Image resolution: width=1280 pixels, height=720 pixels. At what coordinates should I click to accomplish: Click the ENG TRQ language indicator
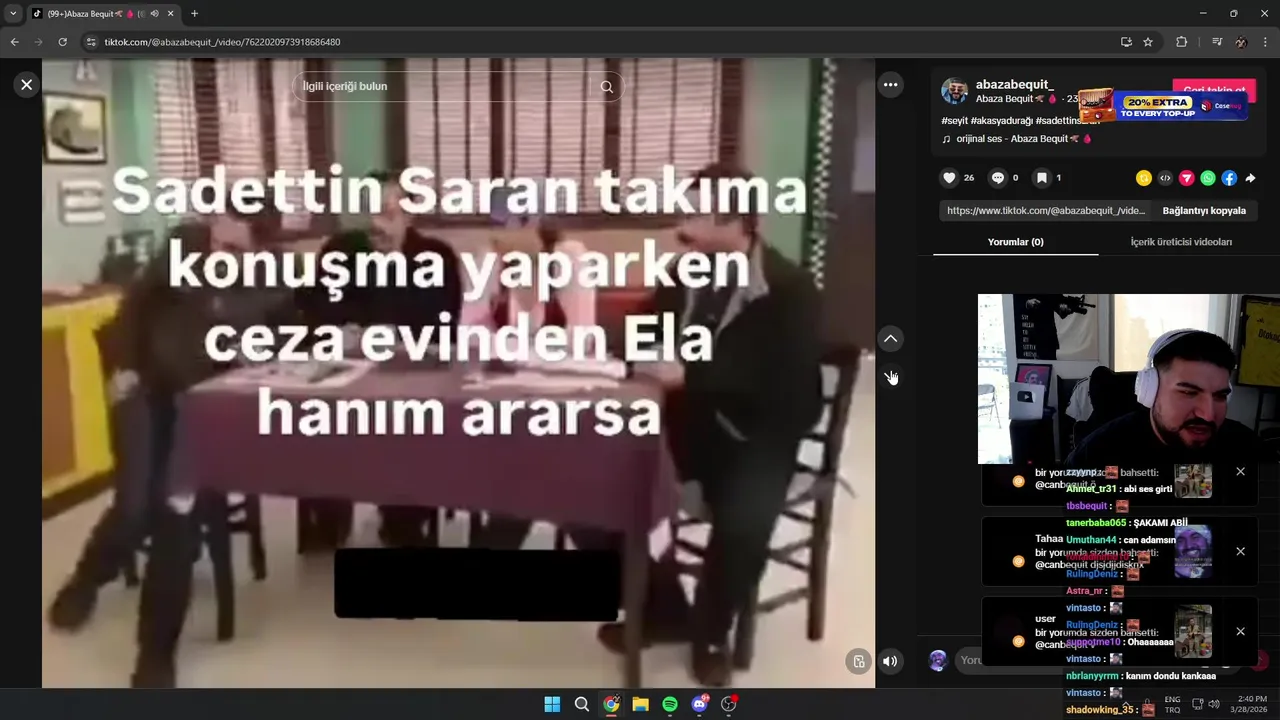[1172, 704]
